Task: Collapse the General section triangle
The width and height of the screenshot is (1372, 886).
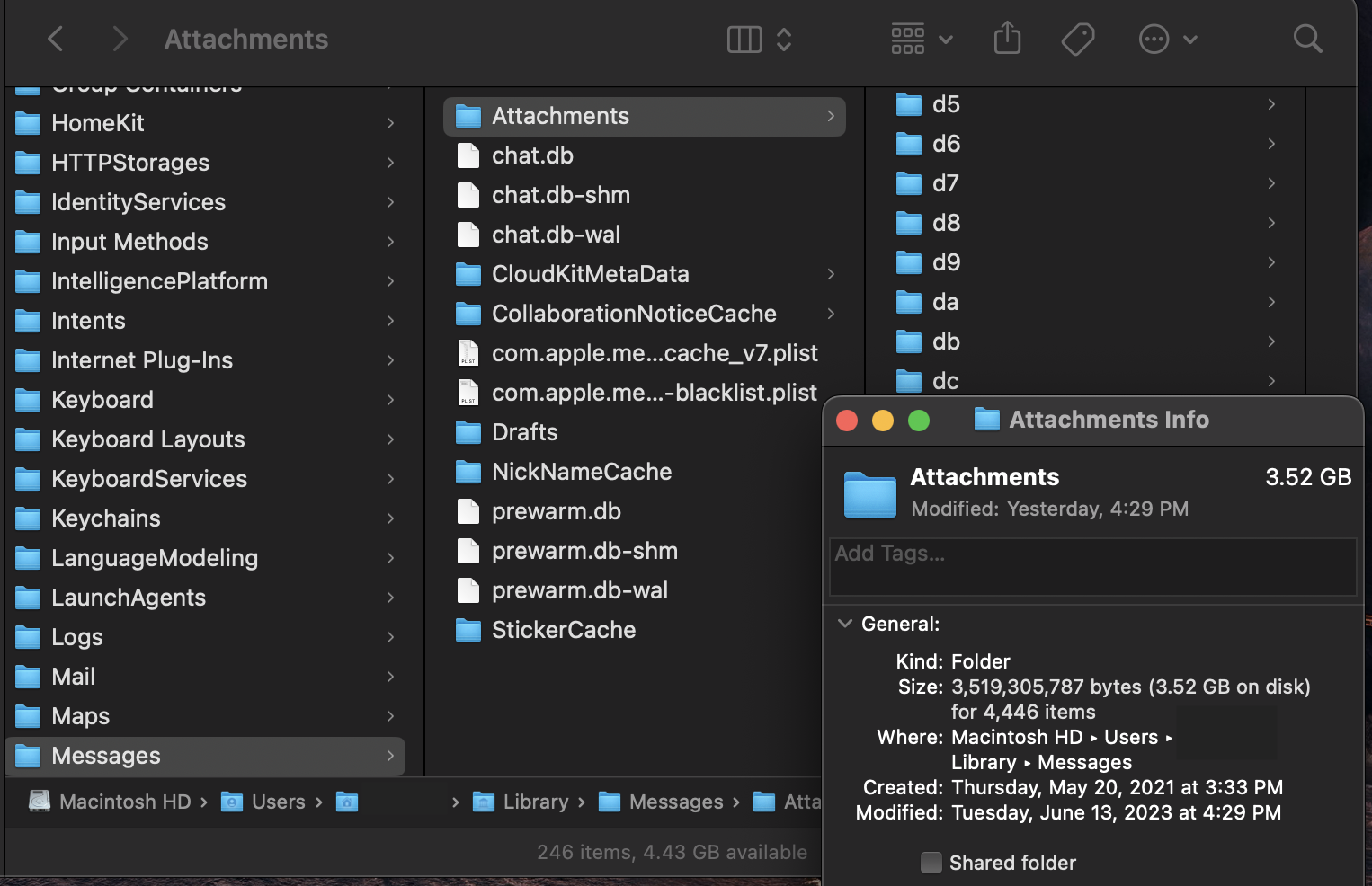Action: pyautogui.click(x=845, y=624)
